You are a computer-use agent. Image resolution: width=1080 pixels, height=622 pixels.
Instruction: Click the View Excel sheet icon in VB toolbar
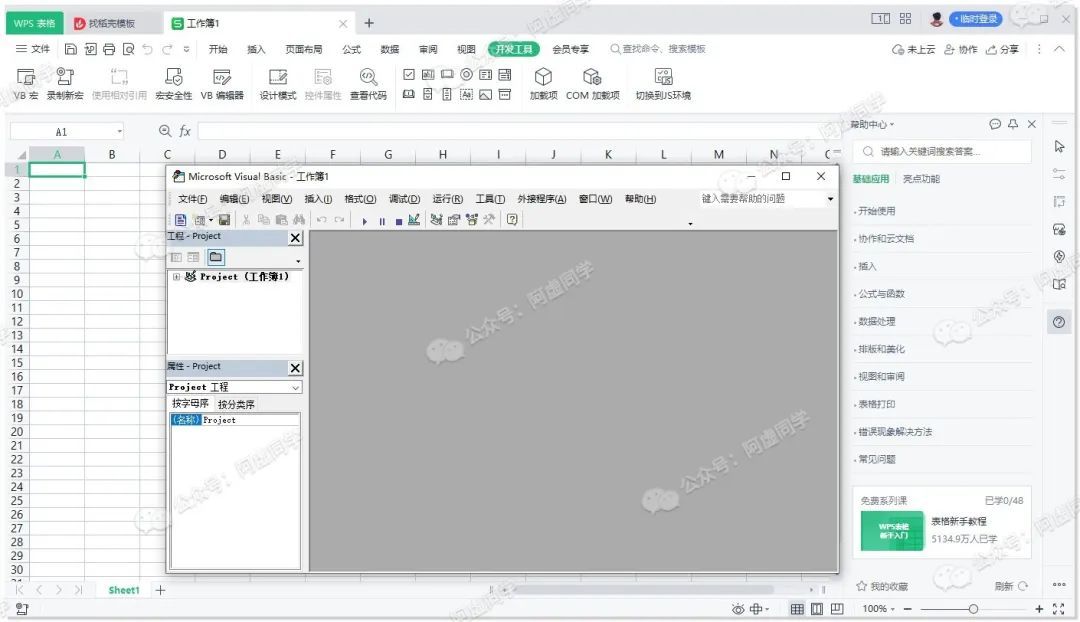180,220
